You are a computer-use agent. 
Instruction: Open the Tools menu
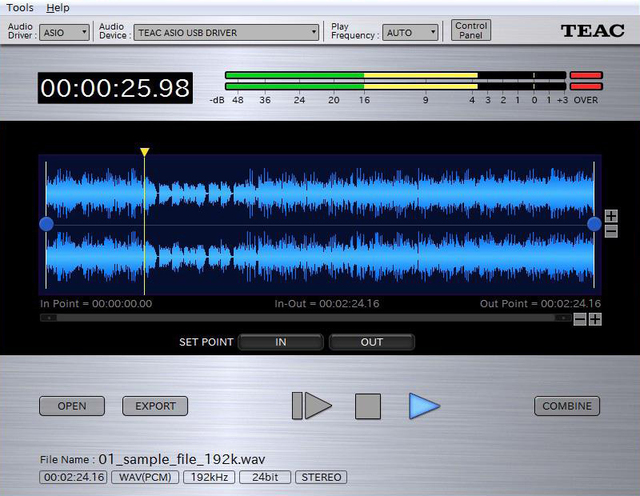coord(19,7)
